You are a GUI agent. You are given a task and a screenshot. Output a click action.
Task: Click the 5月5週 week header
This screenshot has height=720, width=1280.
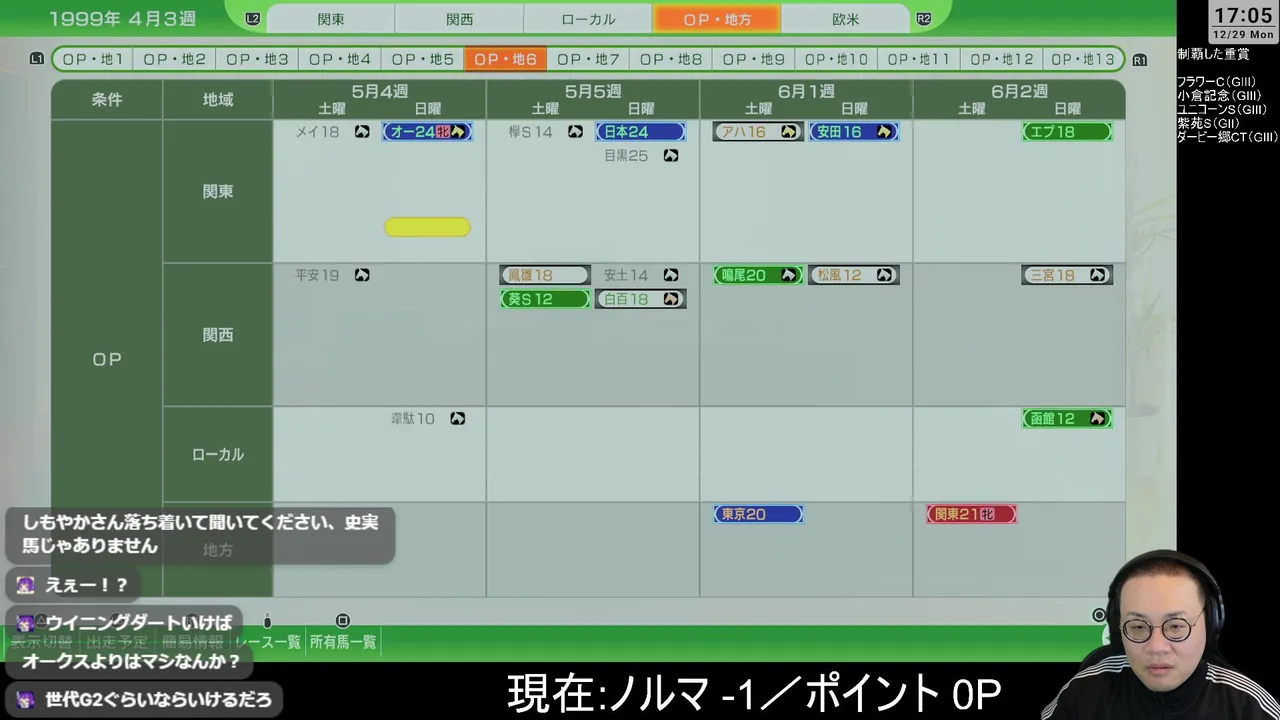[x=593, y=91]
